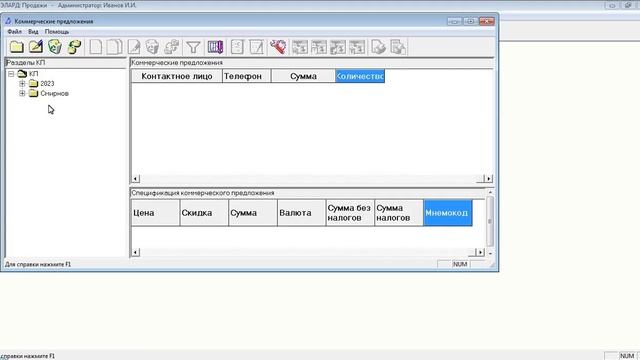Click the down arrow of specification vertical scrollbar

[x=490, y=253]
